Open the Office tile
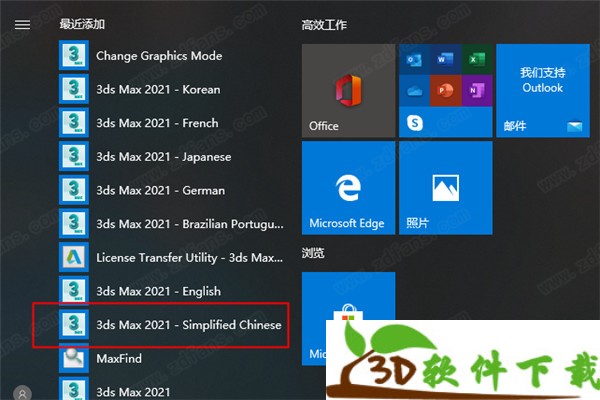600x400 pixels. (x=348, y=90)
